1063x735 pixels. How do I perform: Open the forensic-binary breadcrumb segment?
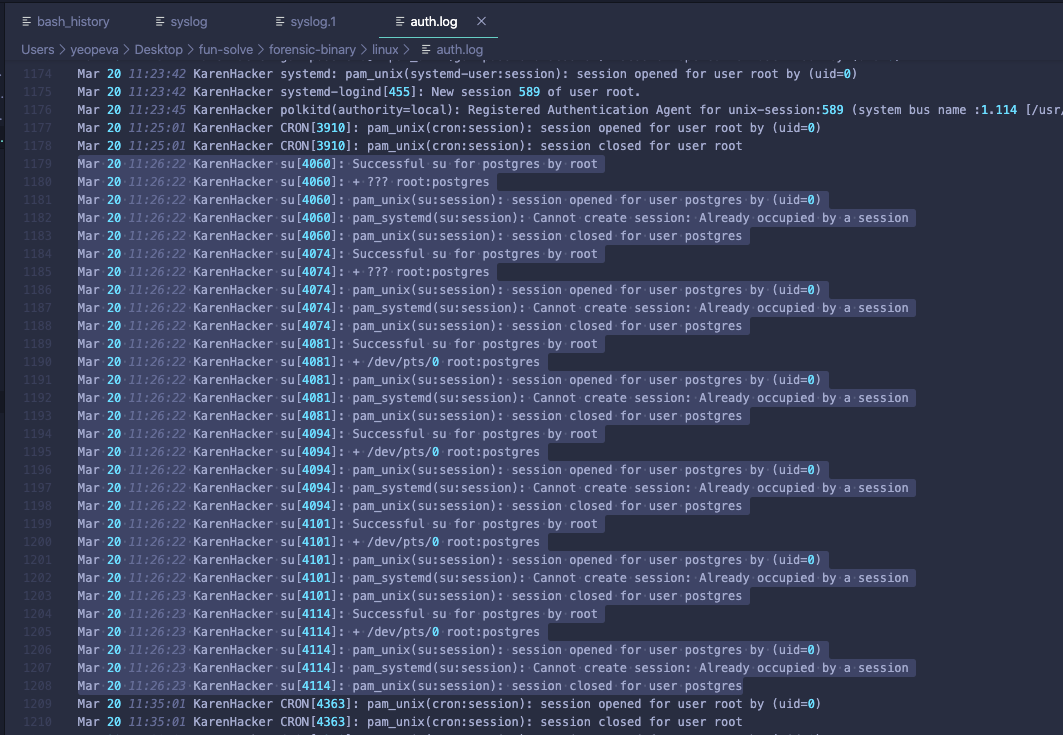tap(312, 49)
